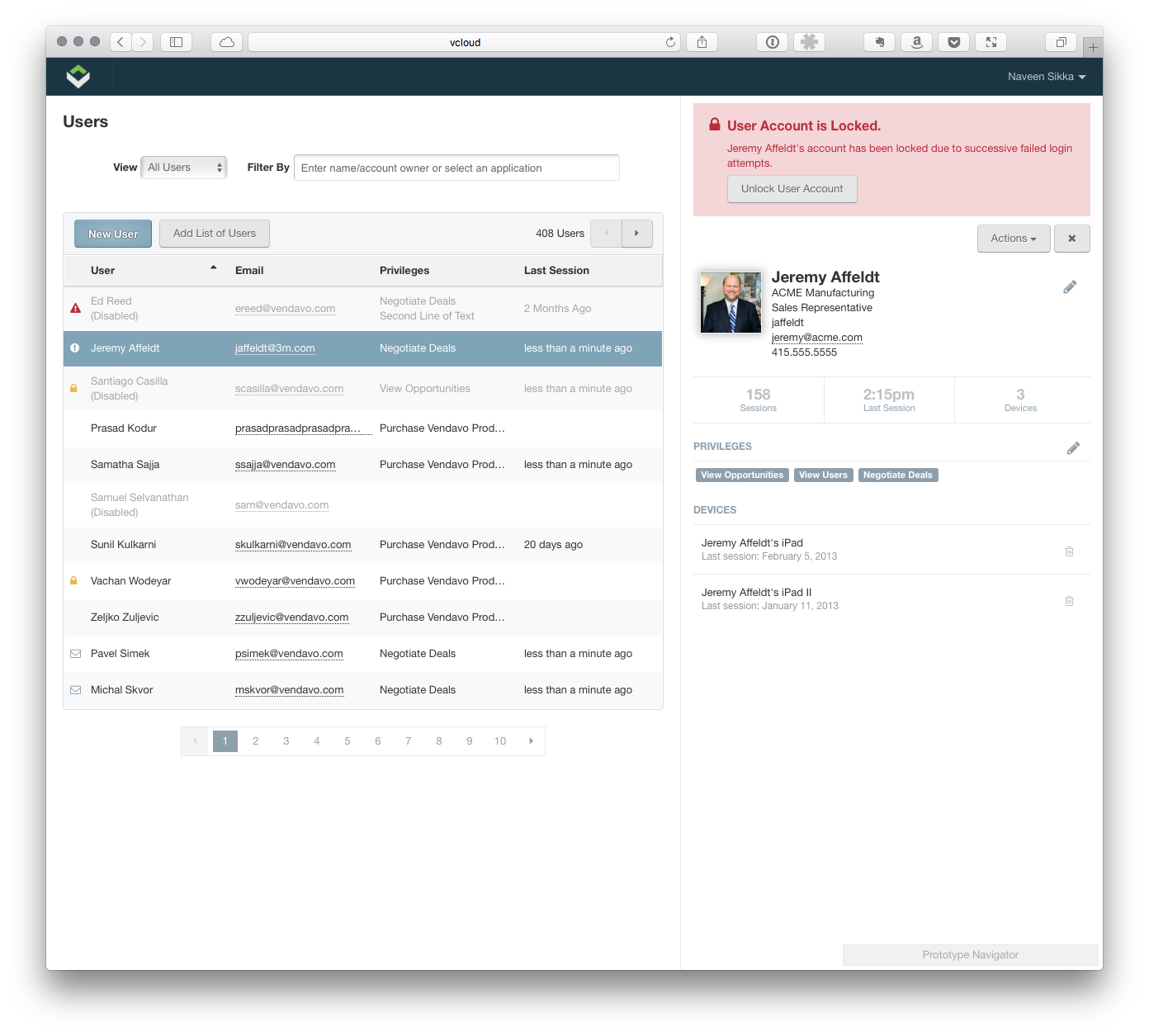Click the envelope icon beside Pavel Simek

pos(75,654)
